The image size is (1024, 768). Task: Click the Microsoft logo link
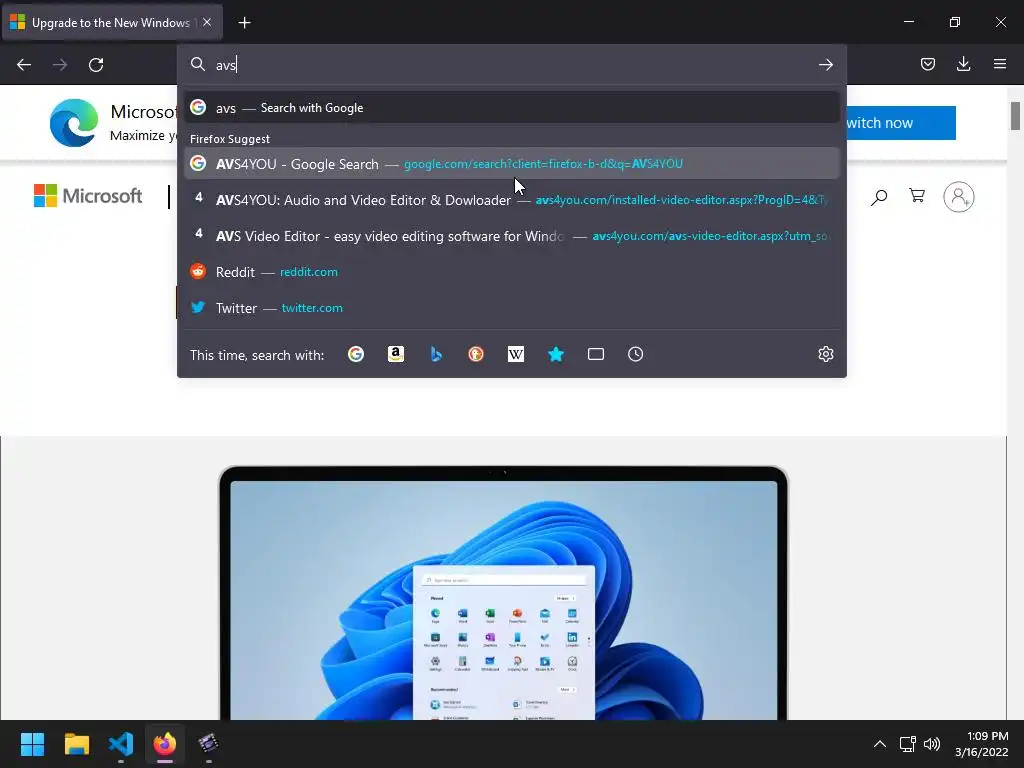88,196
